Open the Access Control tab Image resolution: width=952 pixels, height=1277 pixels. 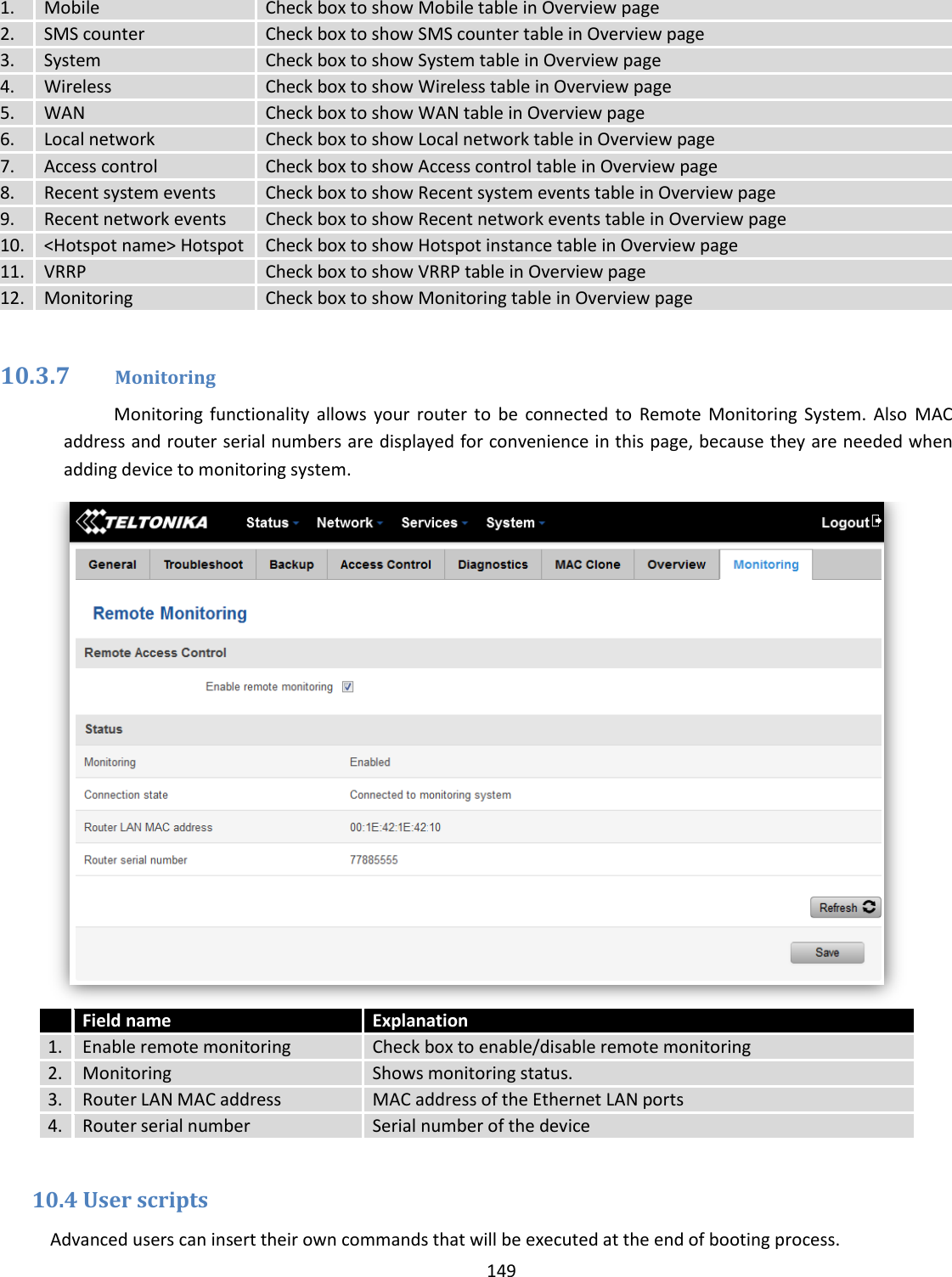point(386,564)
